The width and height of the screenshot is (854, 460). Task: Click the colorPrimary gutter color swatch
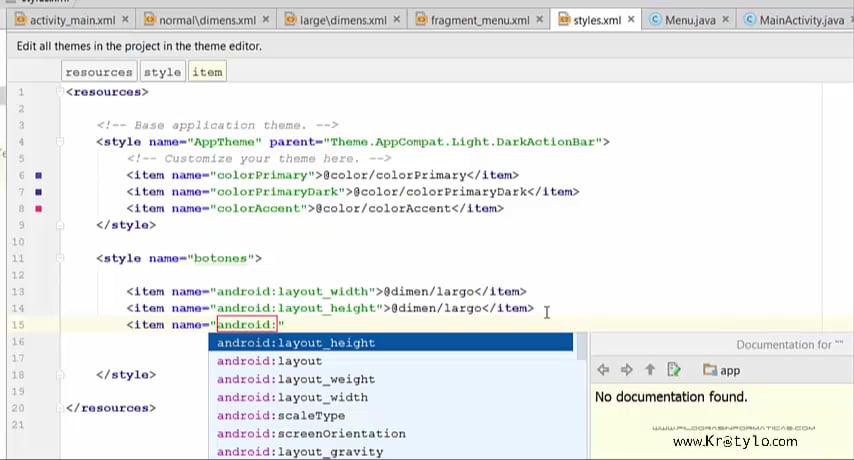click(x=39, y=175)
